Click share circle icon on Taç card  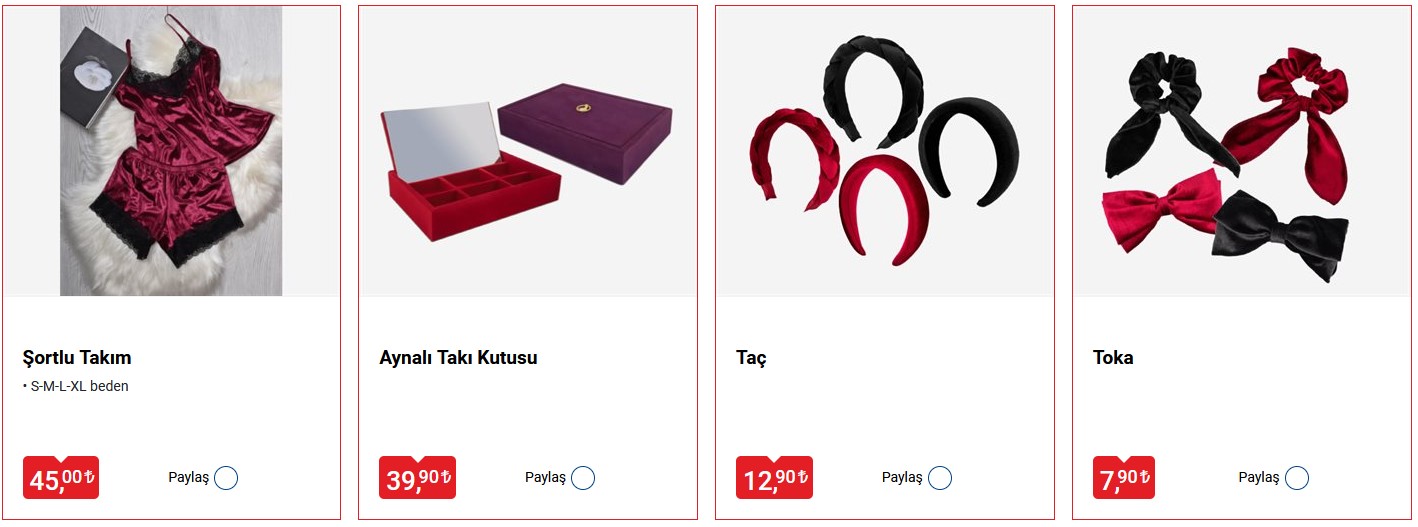[940, 478]
